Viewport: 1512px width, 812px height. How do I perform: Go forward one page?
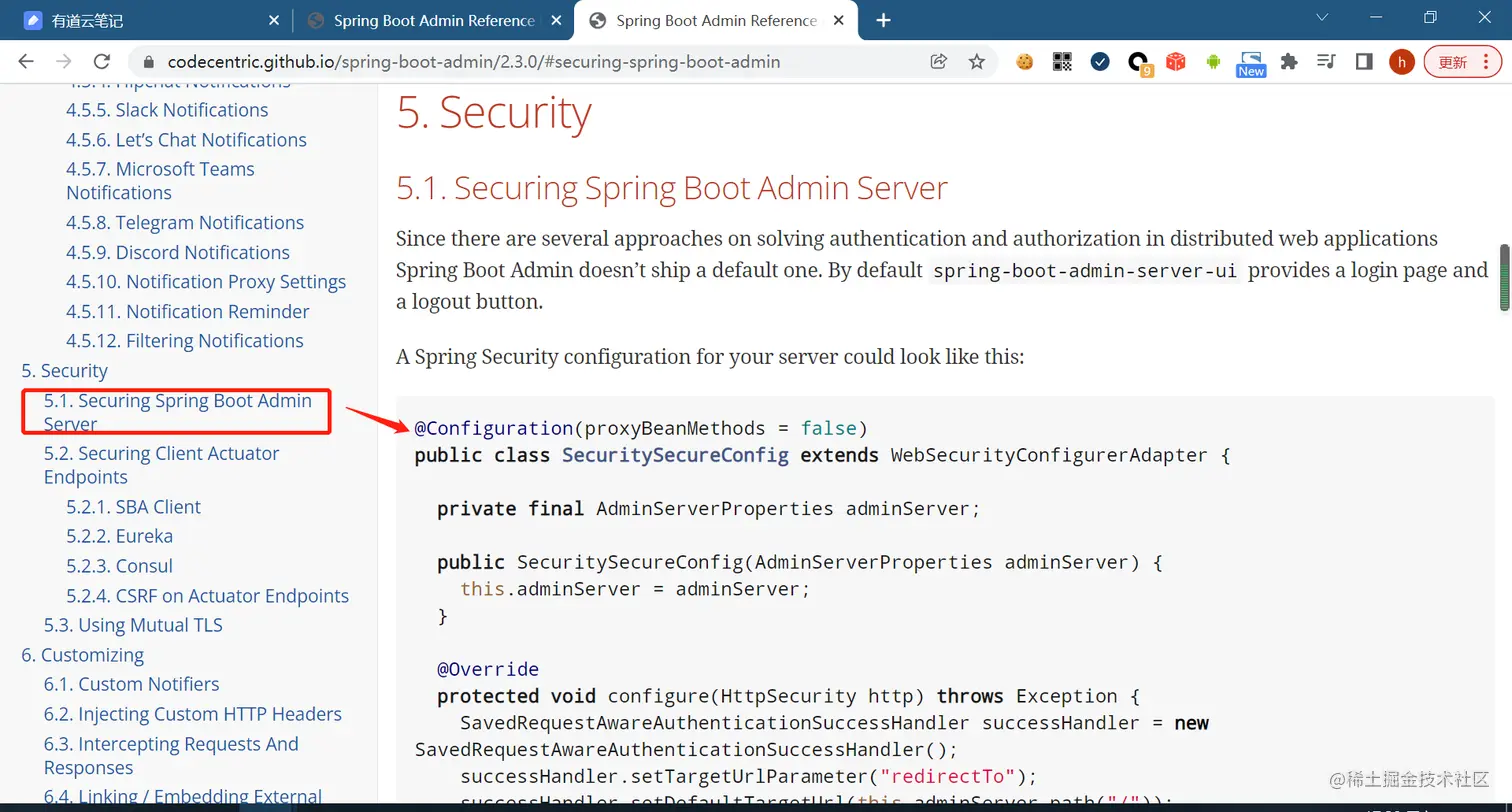pyautogui.click(x=64, y=62)
